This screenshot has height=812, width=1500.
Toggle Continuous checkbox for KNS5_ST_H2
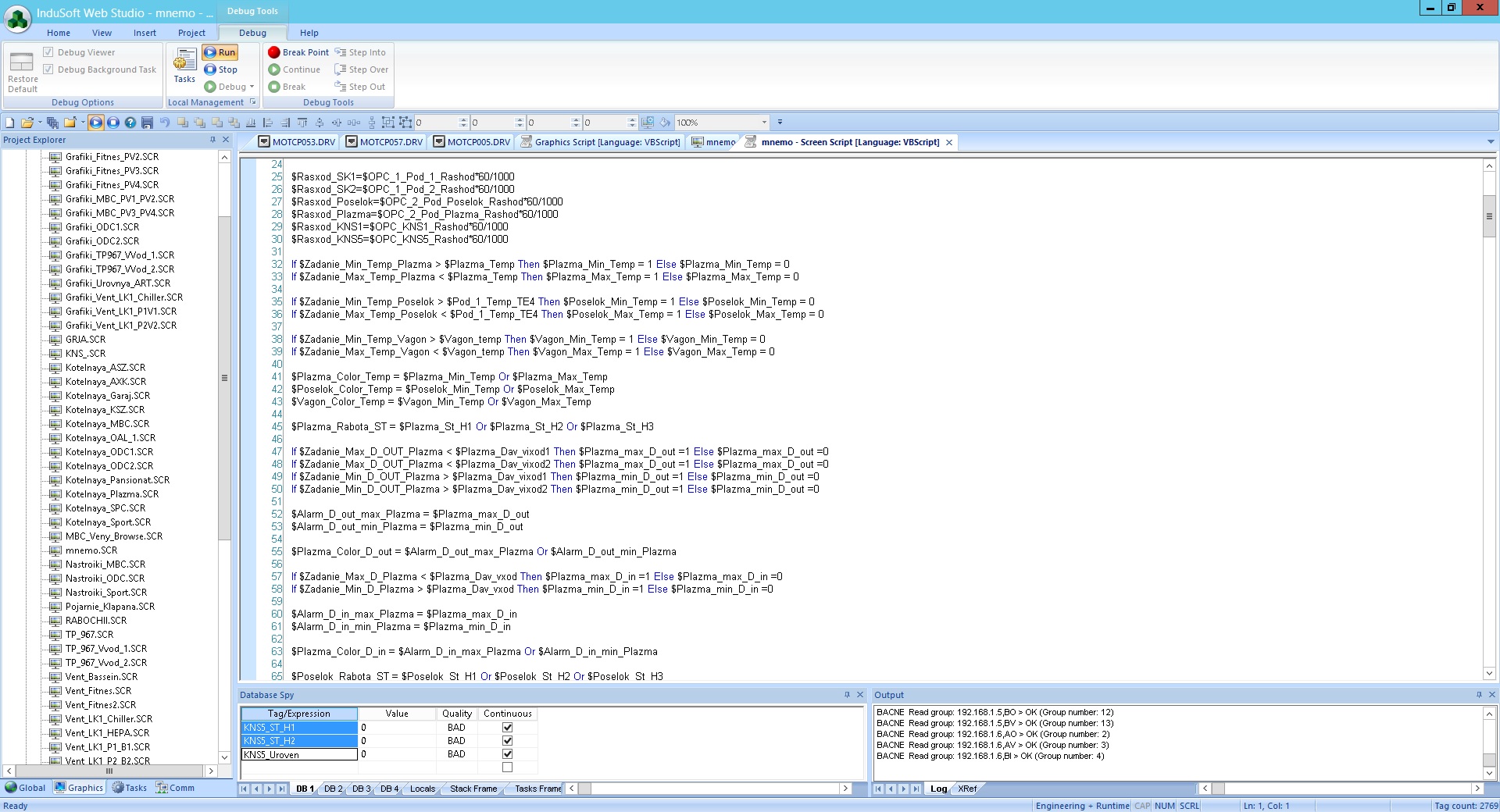tap(508, 741)
